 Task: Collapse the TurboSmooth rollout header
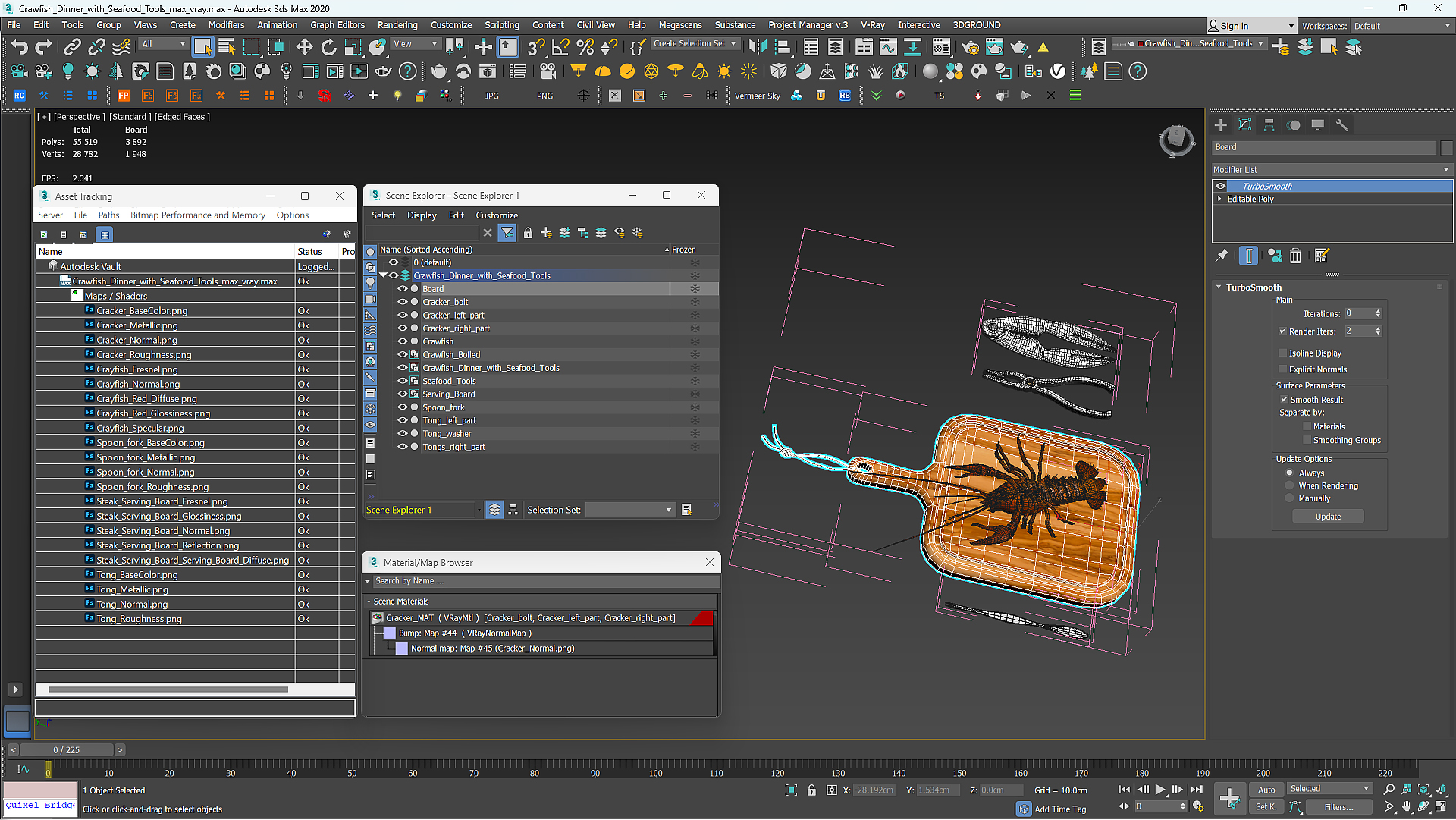[x=1253, y=287]
